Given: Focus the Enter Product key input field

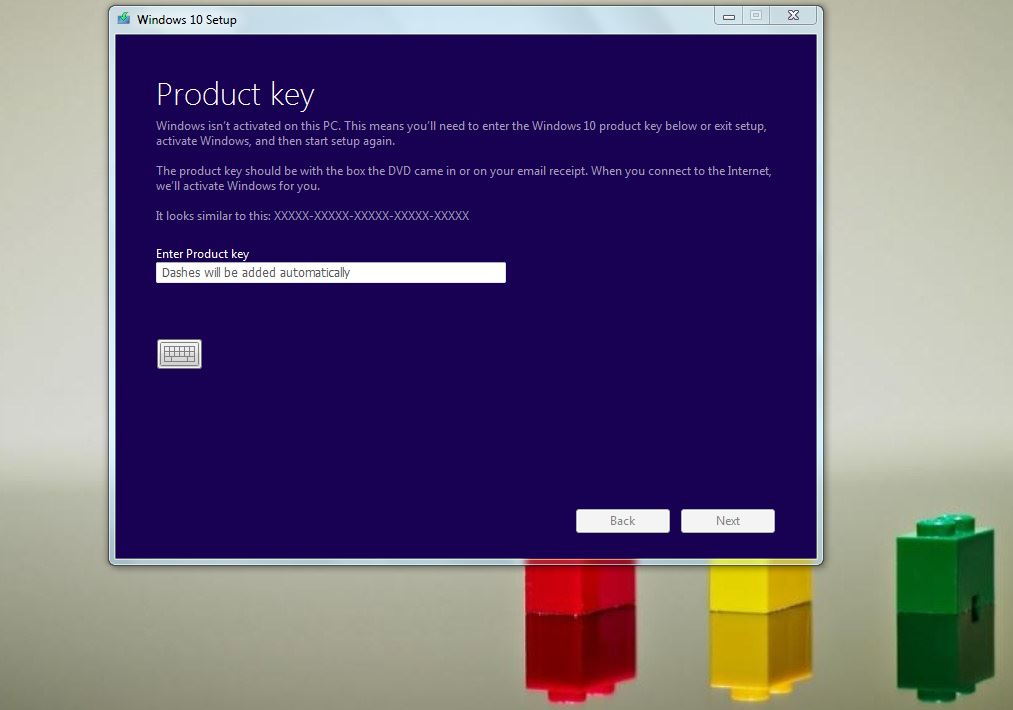Looking at the screenshot, I should point(331,273).
